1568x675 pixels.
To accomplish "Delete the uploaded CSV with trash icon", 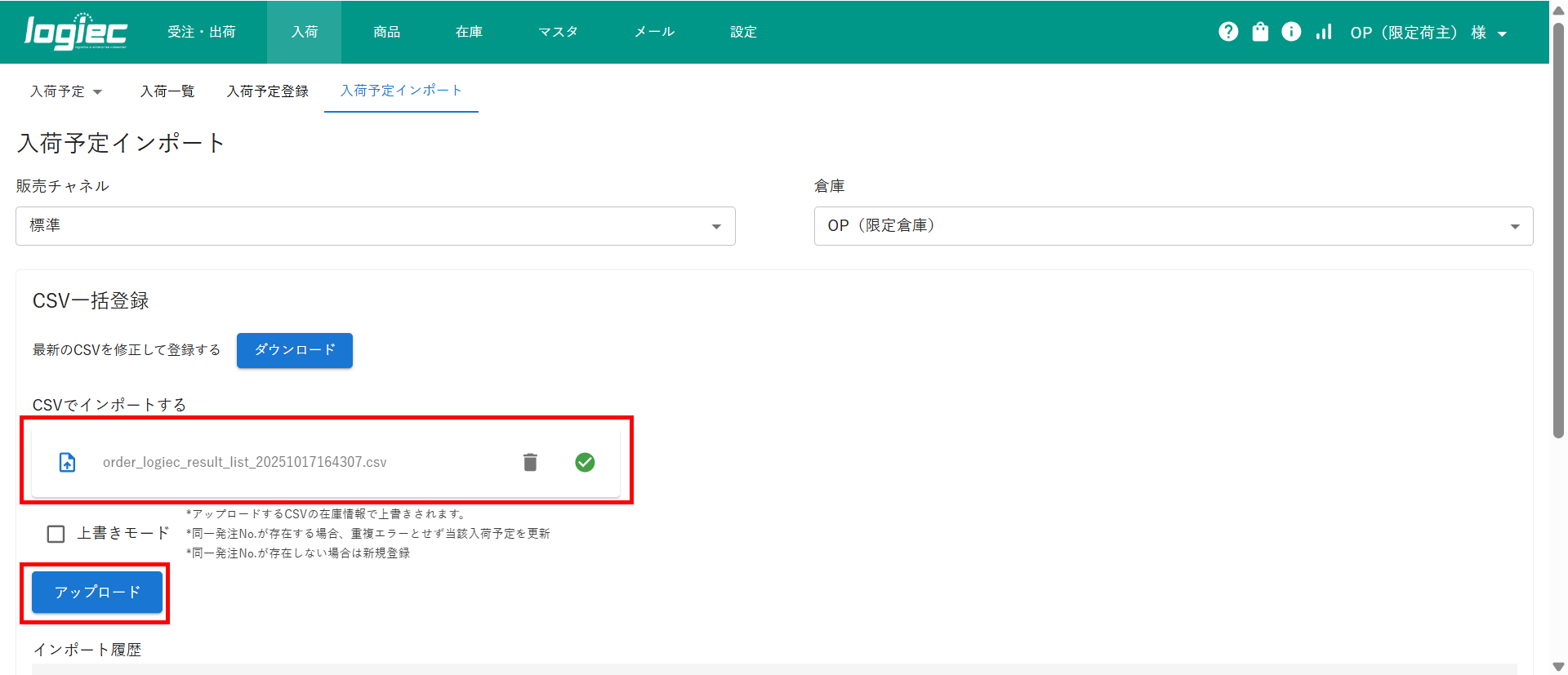I will pos(530,462).
